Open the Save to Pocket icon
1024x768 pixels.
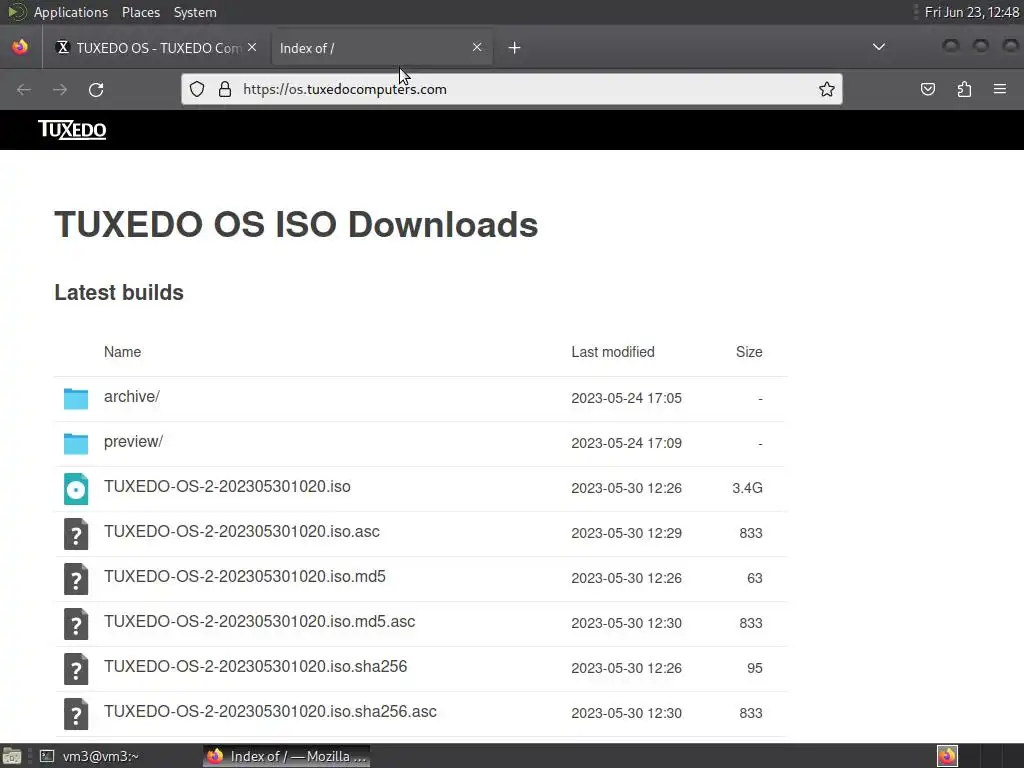tap(927, 89)
